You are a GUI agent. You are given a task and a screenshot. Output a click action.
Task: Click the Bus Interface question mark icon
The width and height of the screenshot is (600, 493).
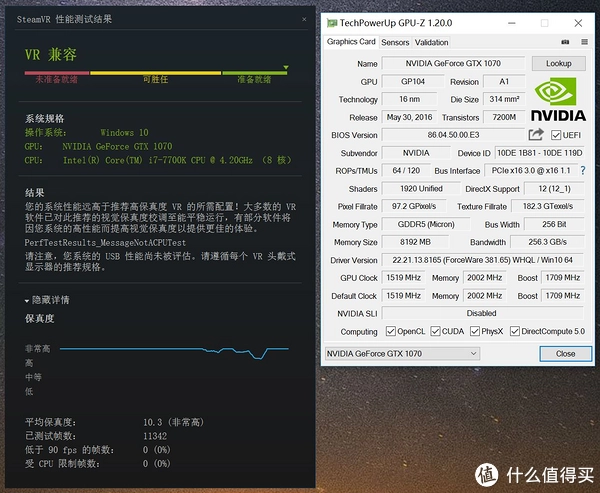click(583, 170)
